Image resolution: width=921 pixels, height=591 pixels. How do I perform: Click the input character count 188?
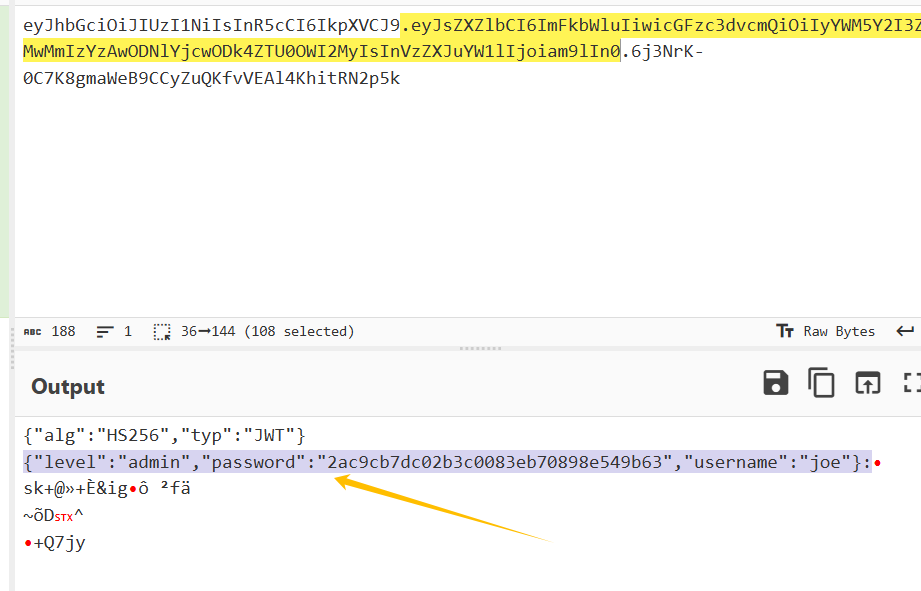49,331
